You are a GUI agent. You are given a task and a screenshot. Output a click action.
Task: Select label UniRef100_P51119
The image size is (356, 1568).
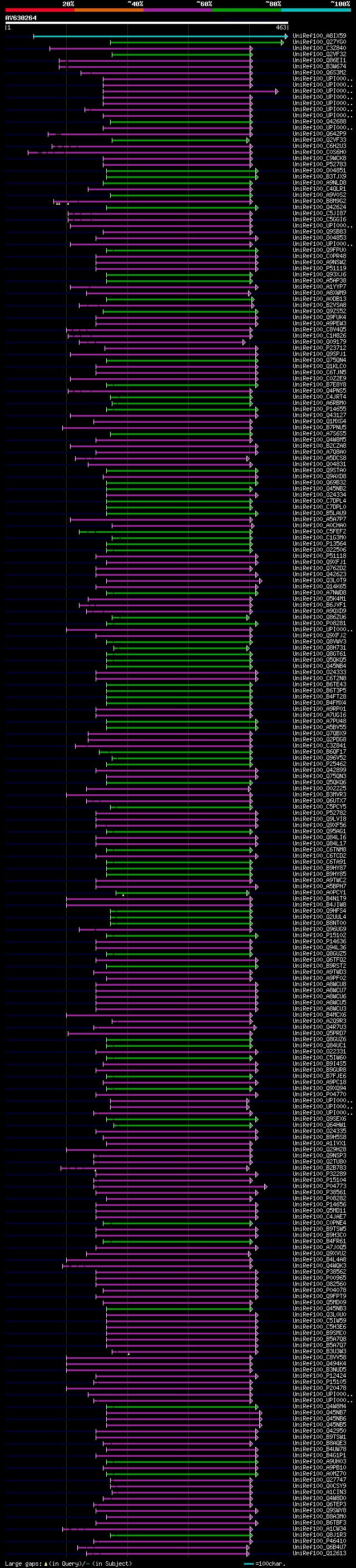pos(319,268)
